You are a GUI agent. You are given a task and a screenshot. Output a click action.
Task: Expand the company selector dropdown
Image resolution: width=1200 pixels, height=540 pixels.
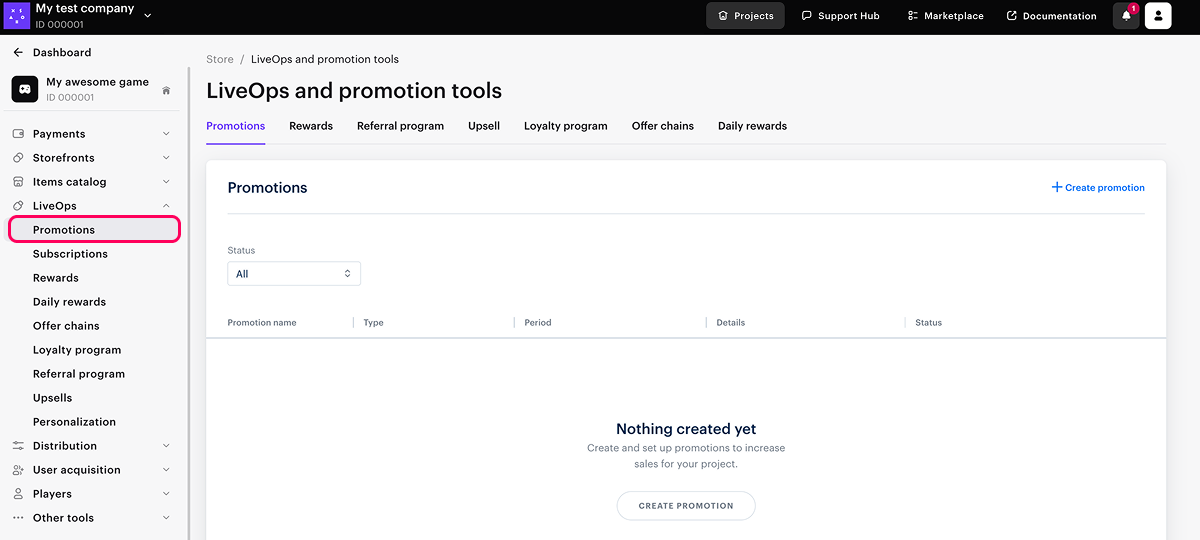point(148,15)
